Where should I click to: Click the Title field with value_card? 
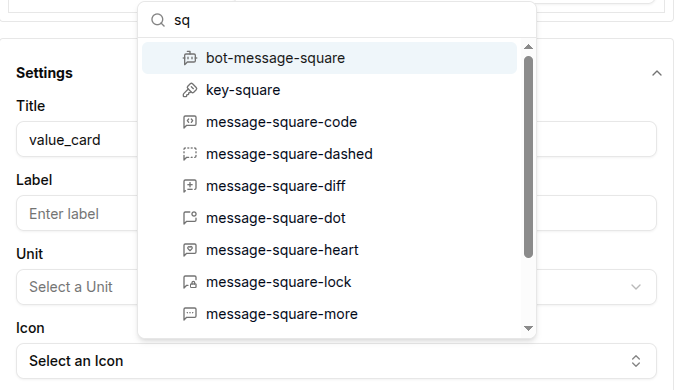tap(77, 139)
